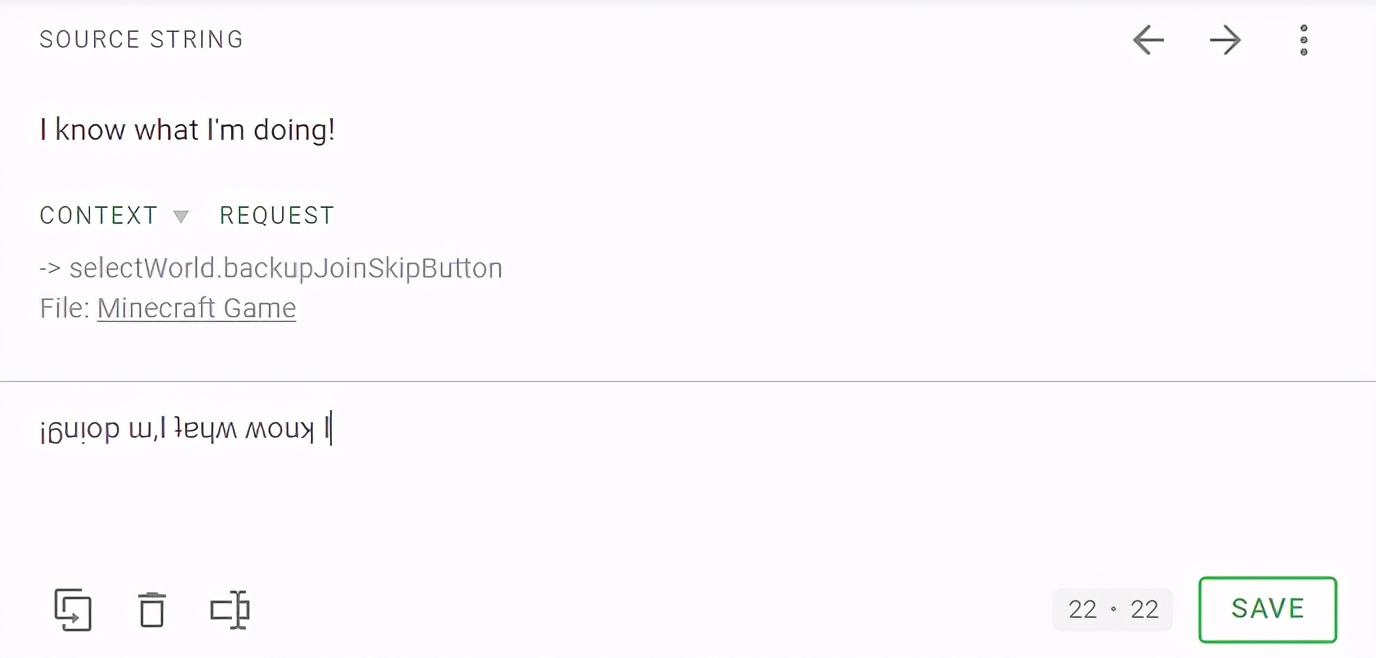The width and height of the screenshot is (1376, 658).
Task: Click the 22 · 22 character counter
Action: 1112,609
